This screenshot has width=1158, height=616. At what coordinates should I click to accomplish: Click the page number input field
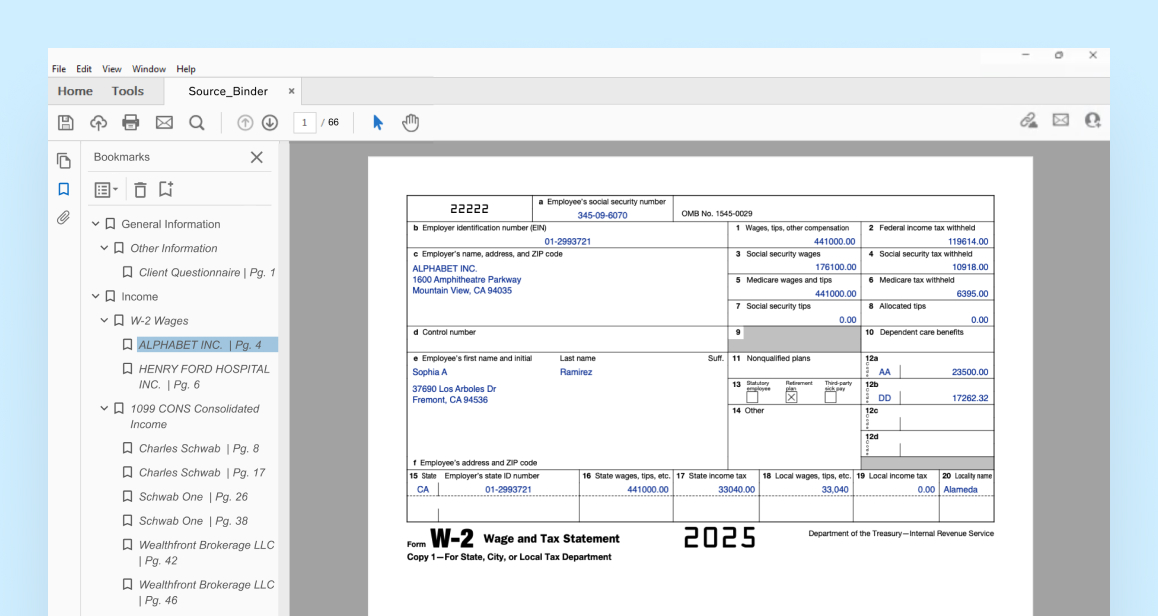click(304, 123)
